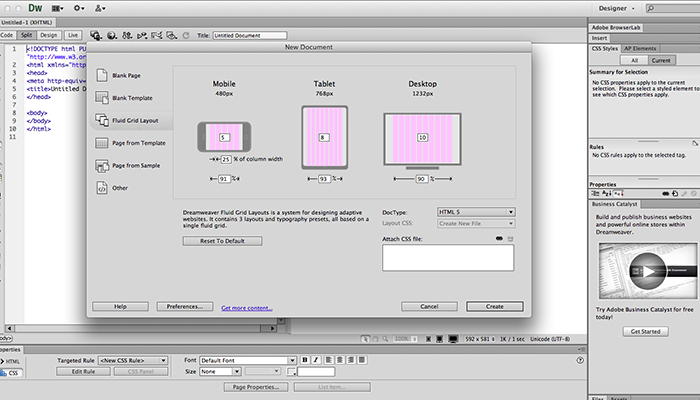Toggle Bold in Properties panel

click(305, 360)
